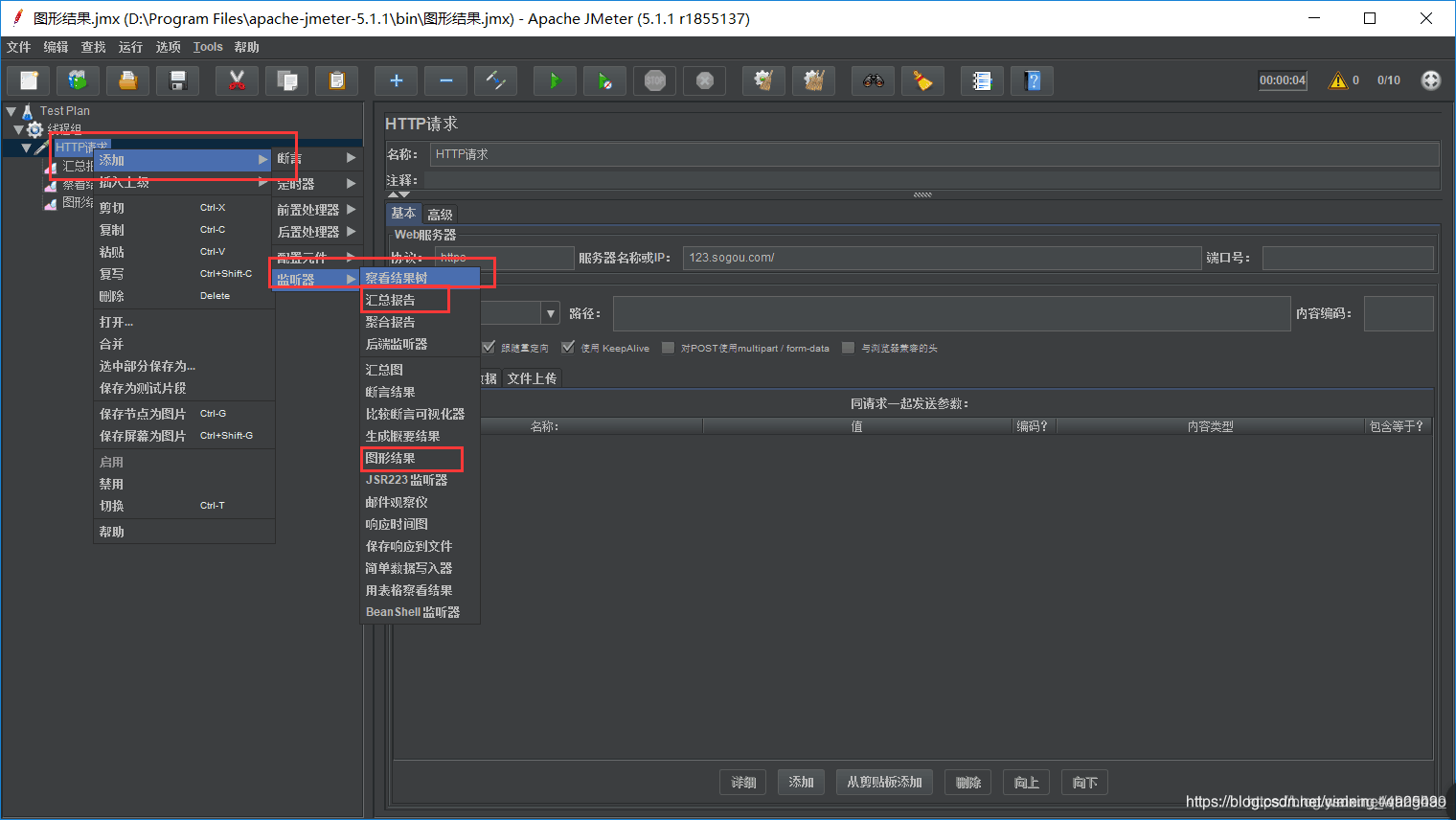The height and width of the screenshot is (820, 1456).
Task: Click the Toggle enable/disable toolbar icon
Action: 495,81
